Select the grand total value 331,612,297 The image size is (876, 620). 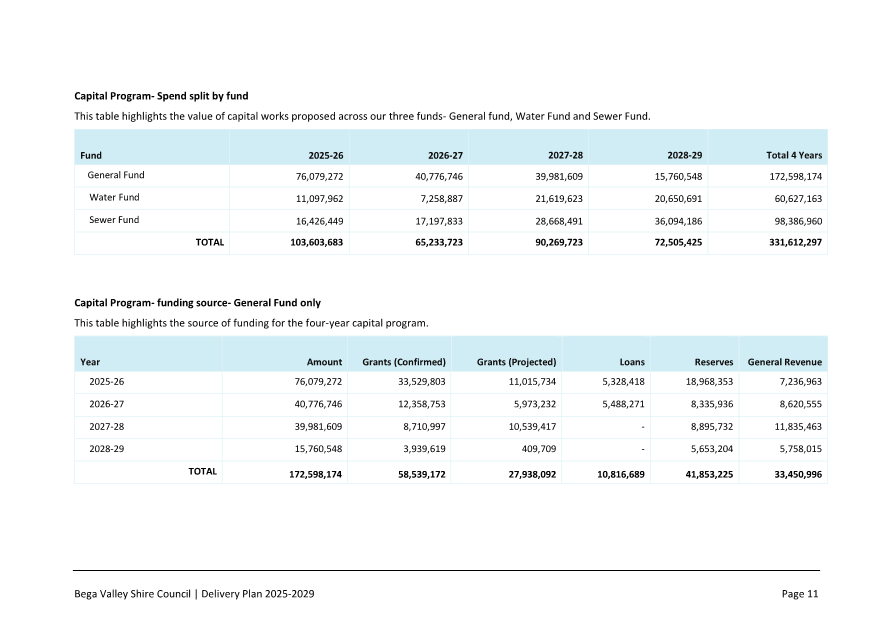792,242
